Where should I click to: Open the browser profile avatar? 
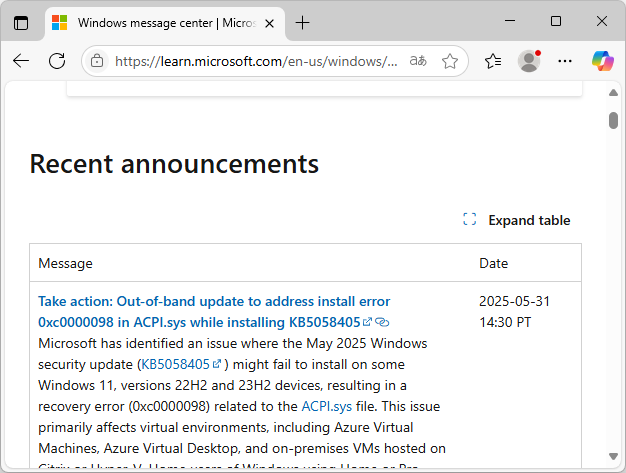click(529, 61)
